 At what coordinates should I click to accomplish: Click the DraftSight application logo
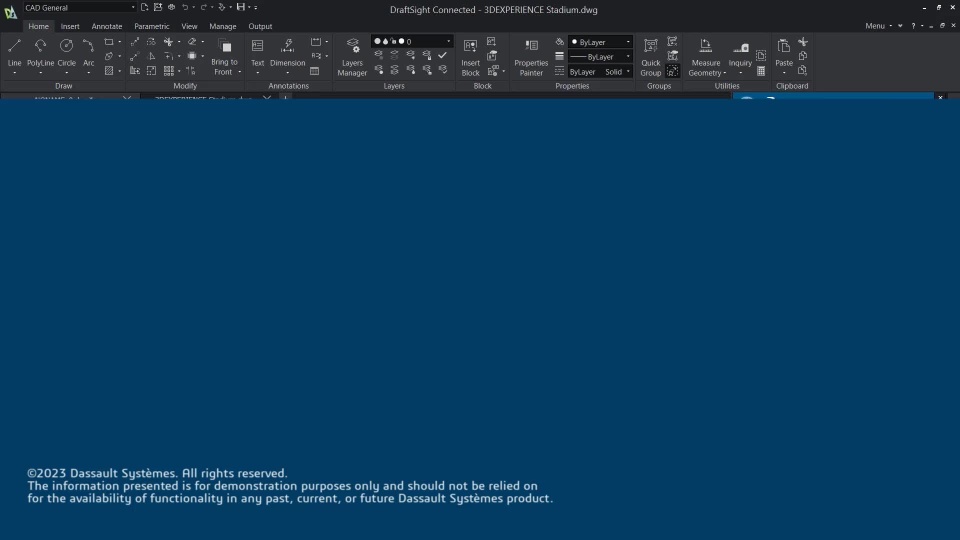point(10,12)
